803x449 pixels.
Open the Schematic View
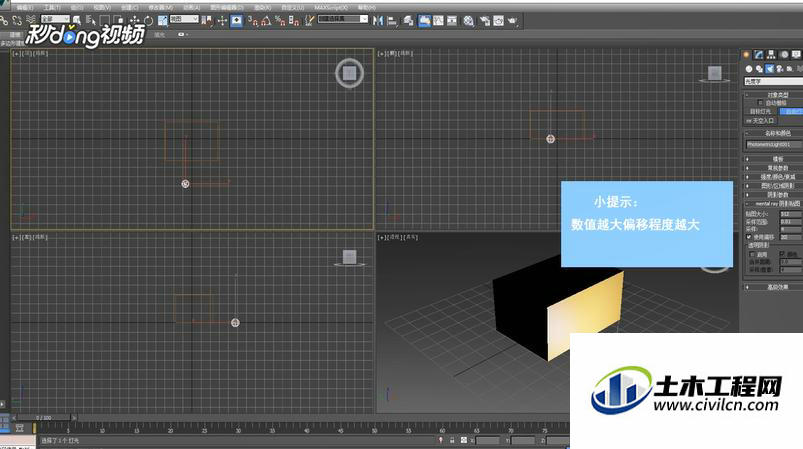(x=452, y=20)
